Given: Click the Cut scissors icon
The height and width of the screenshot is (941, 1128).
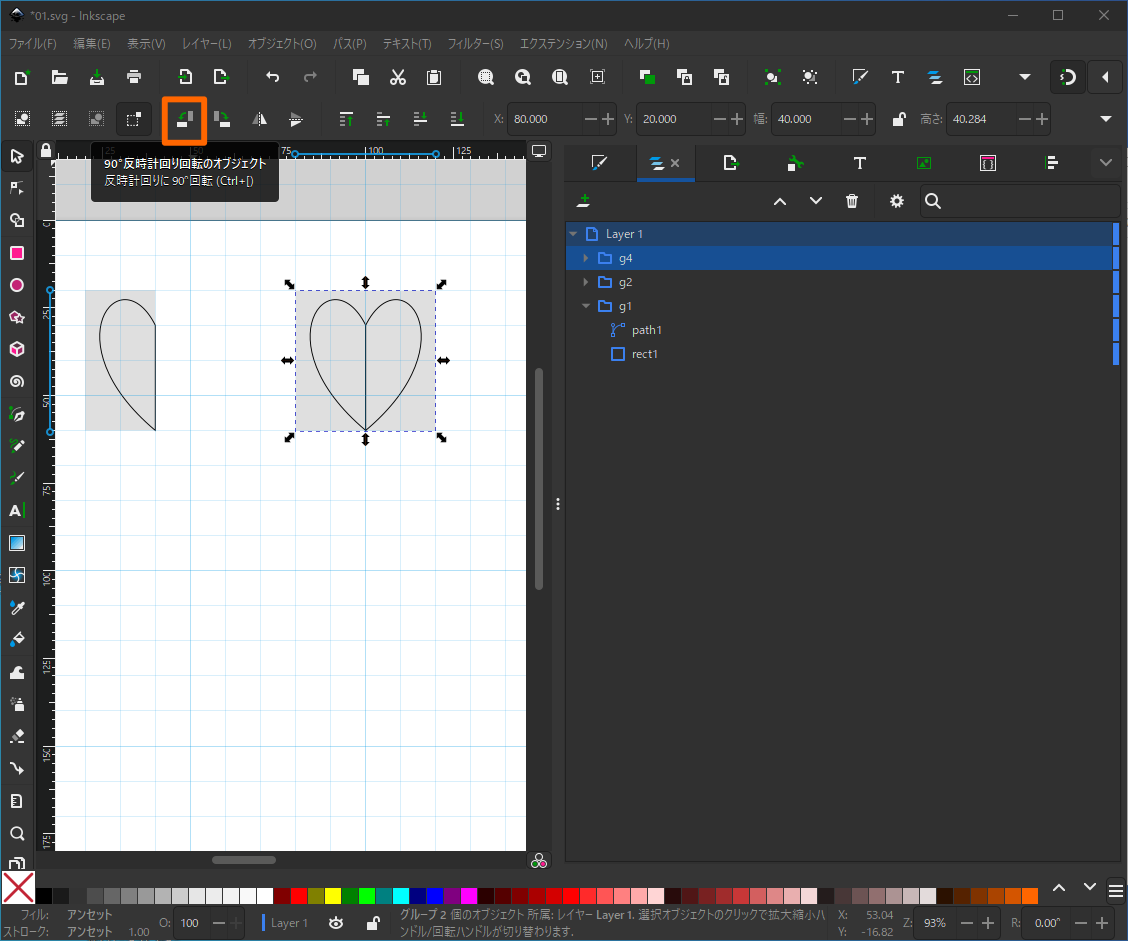Looking at the screenshot, I should pyautogui.click(x=397, y=77).
